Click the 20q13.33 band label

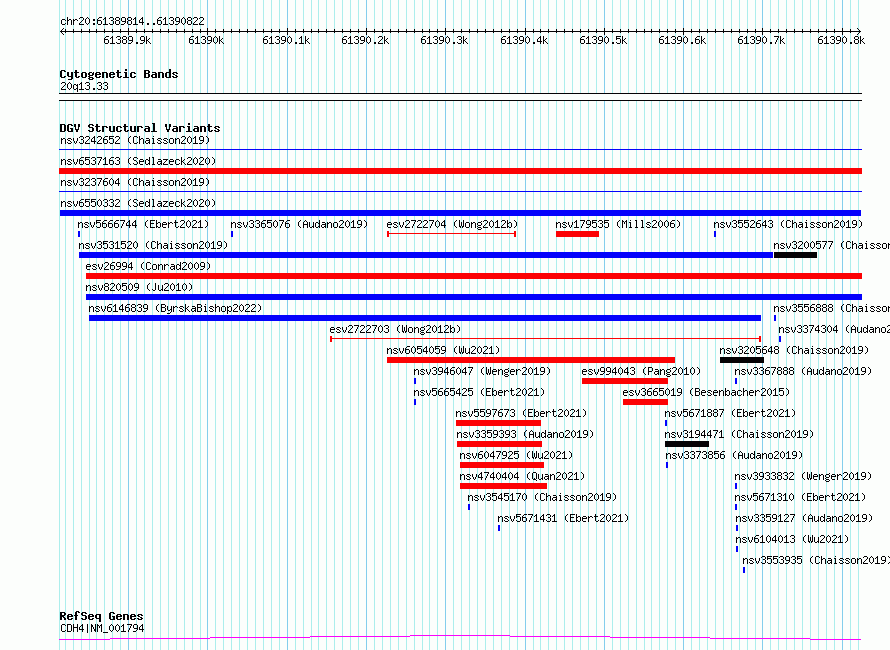[x=84, y=86]
